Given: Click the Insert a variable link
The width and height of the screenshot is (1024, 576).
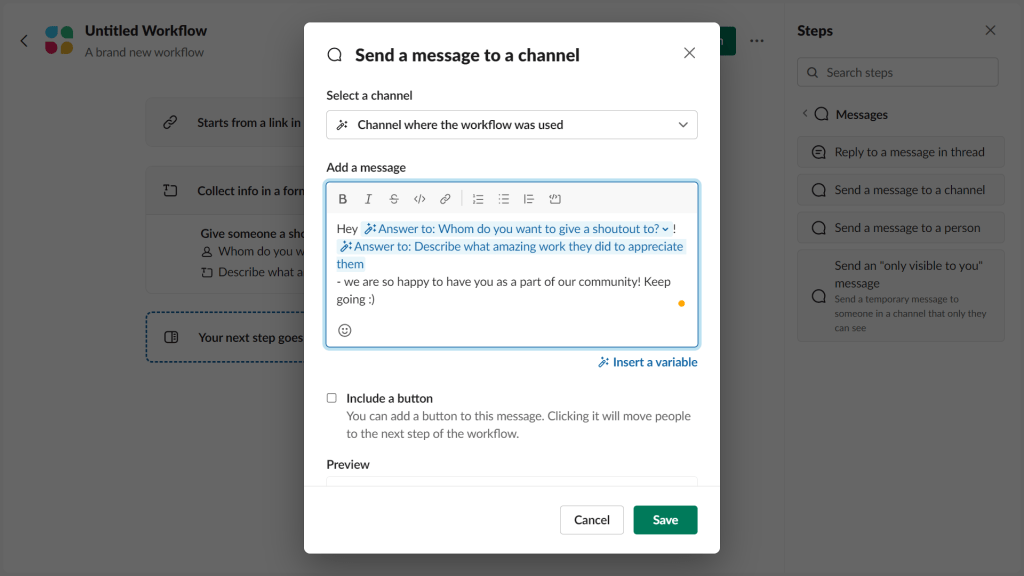Looking at the screenshot, I should click(x=647, y=362).
